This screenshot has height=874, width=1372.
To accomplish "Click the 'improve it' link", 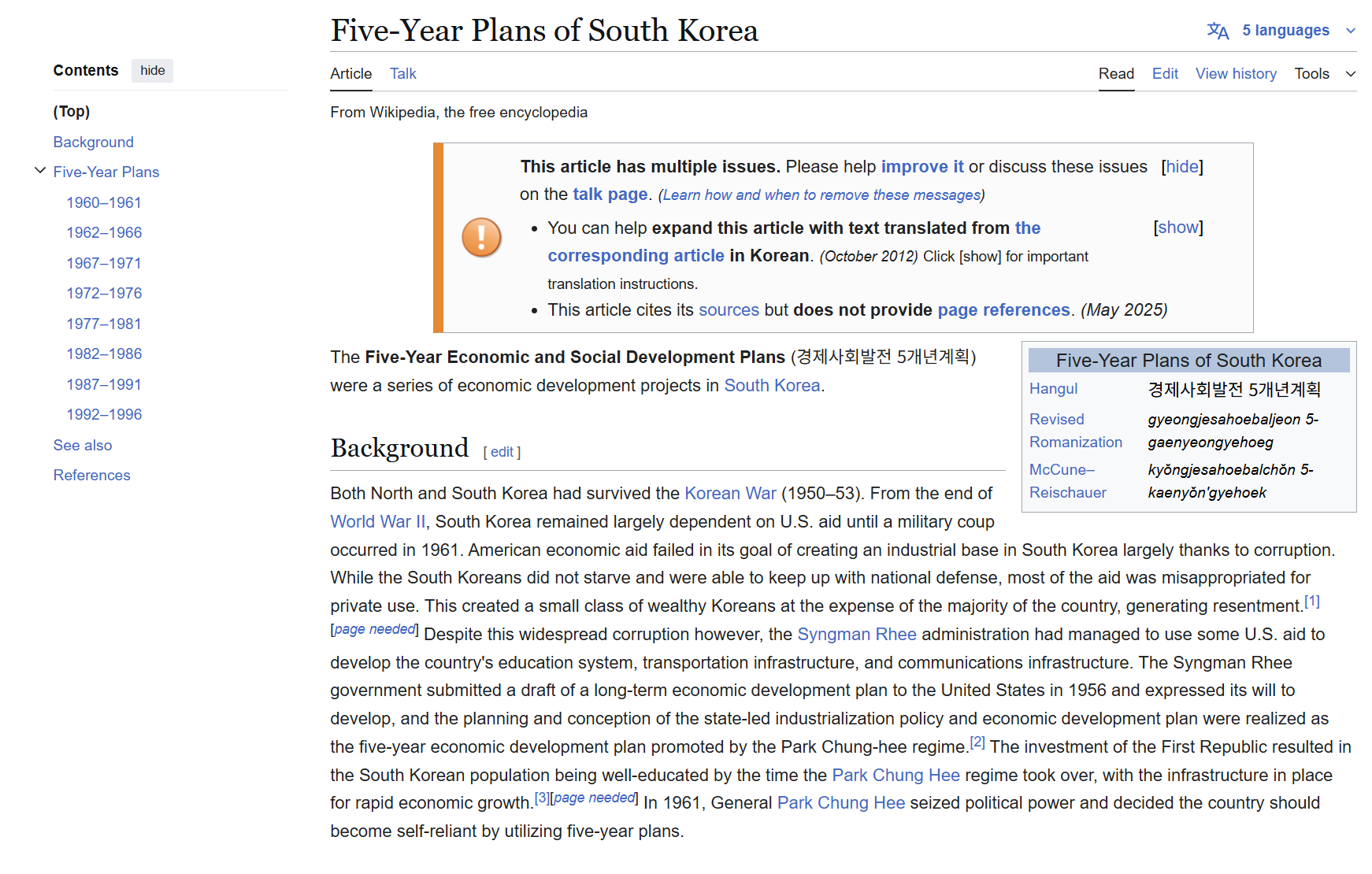I will (922, 167).
